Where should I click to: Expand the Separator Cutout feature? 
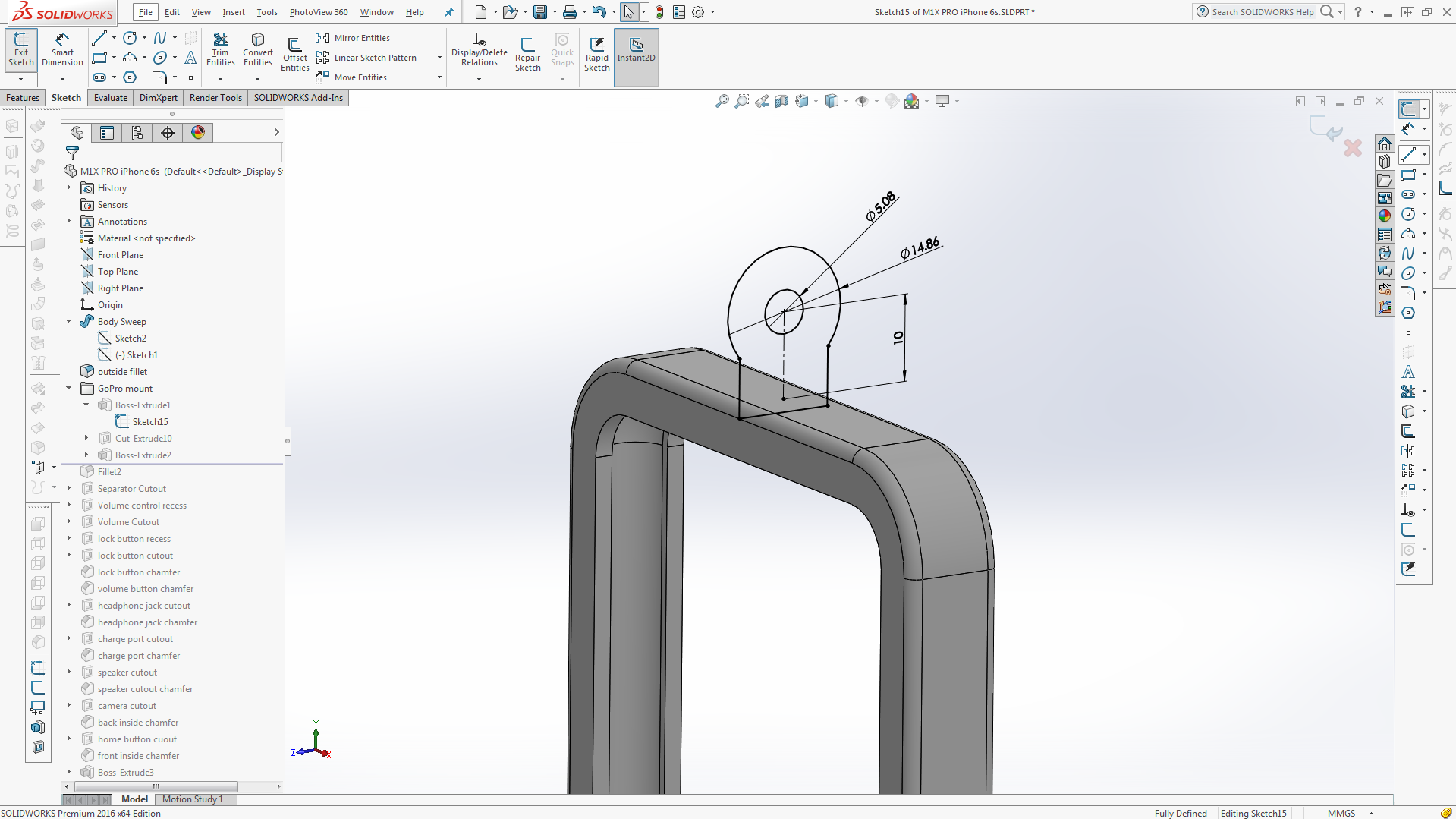click(69, 488)
